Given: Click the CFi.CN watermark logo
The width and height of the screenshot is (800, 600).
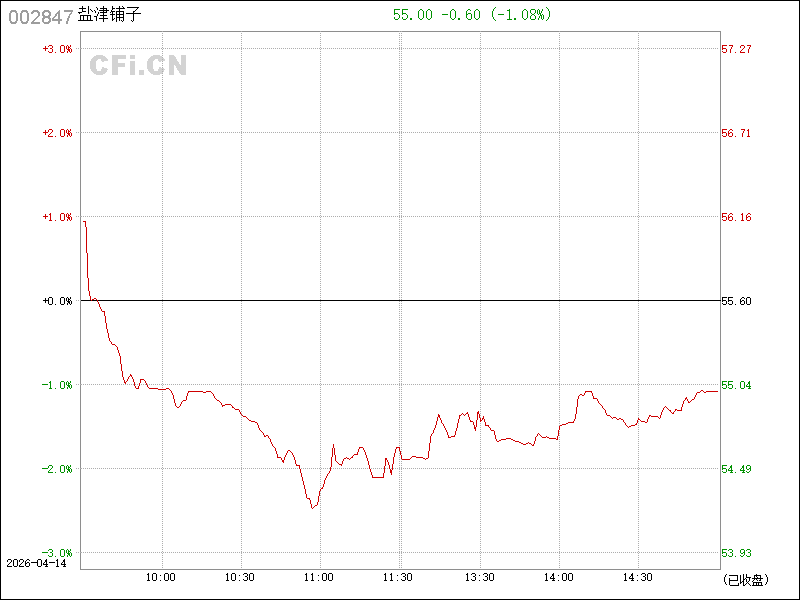Looking at the screenshot, I should click(x=138, y=65).
